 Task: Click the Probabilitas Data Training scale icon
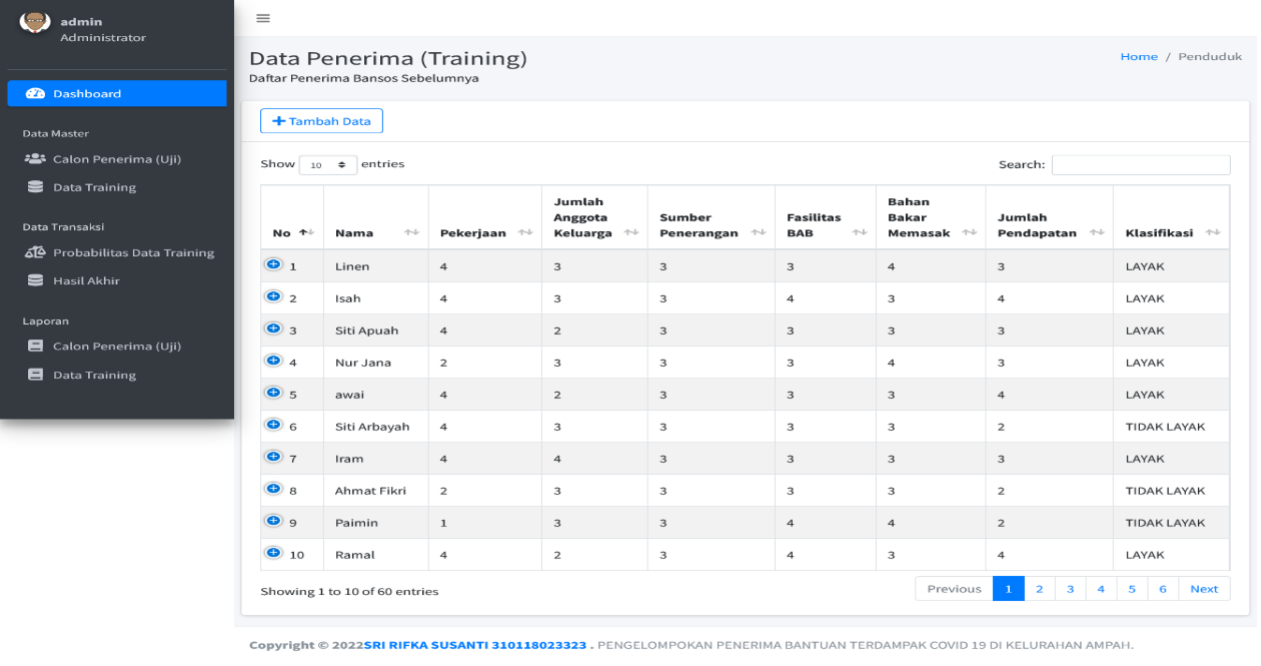point(35,253)
